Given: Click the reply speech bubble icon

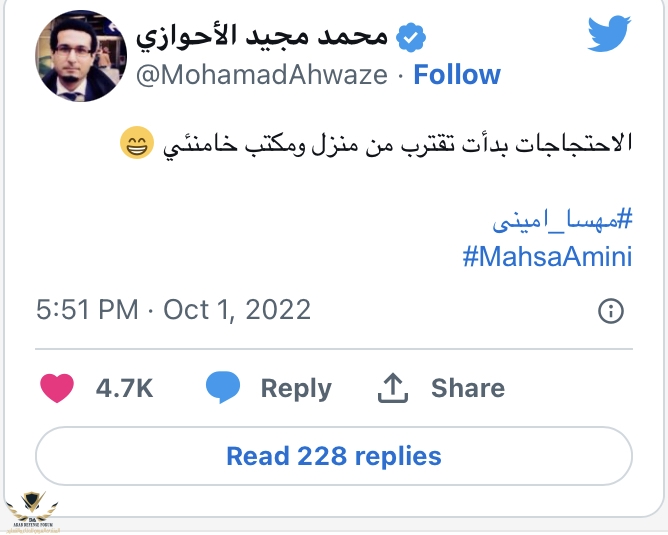Looking at the screenshot, I should point(223,388).
